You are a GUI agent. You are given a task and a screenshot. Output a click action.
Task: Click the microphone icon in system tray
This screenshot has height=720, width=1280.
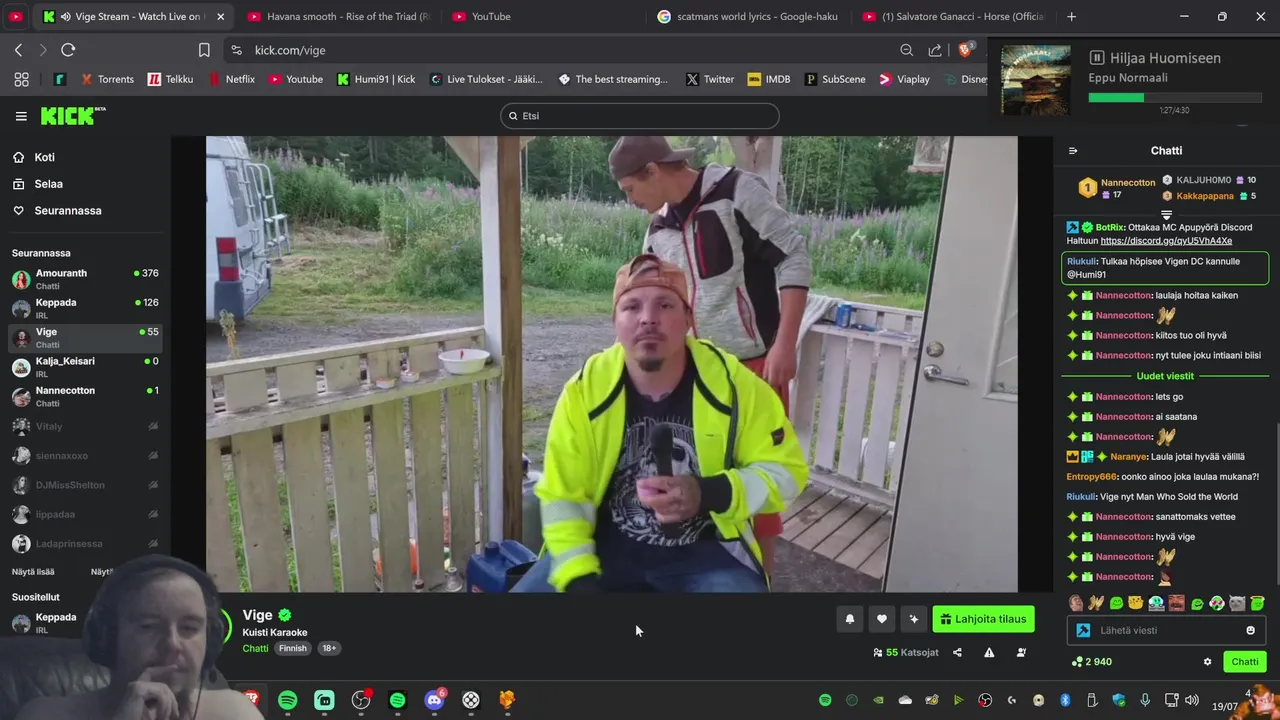pos(1145,700)
